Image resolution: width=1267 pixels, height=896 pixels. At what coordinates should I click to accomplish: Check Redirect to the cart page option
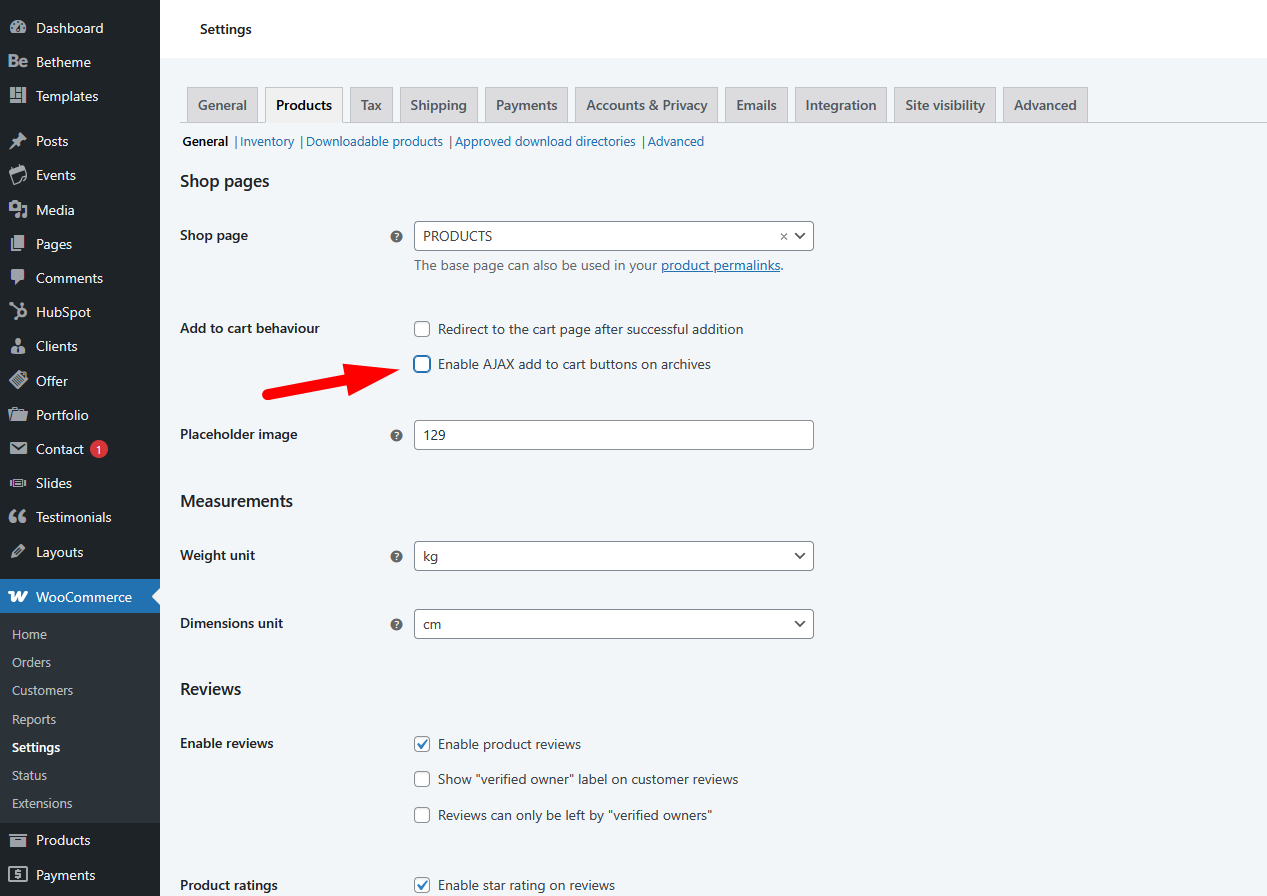tap(422, 329)
